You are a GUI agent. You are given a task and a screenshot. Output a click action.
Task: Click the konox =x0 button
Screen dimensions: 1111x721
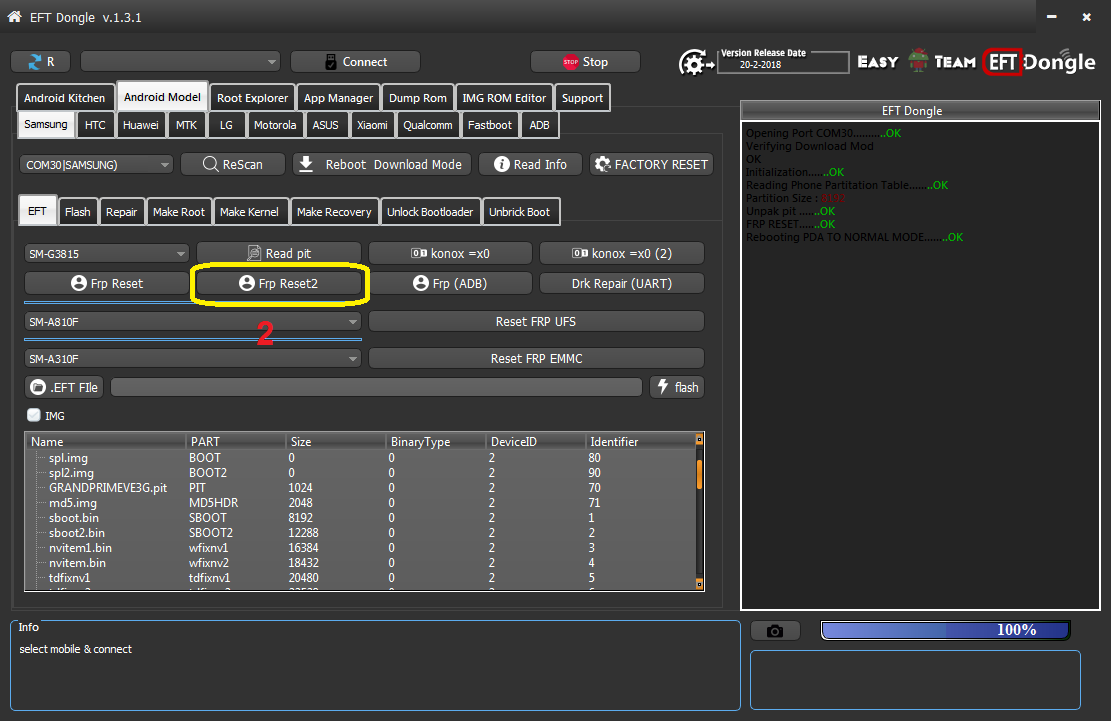point(450,253)
